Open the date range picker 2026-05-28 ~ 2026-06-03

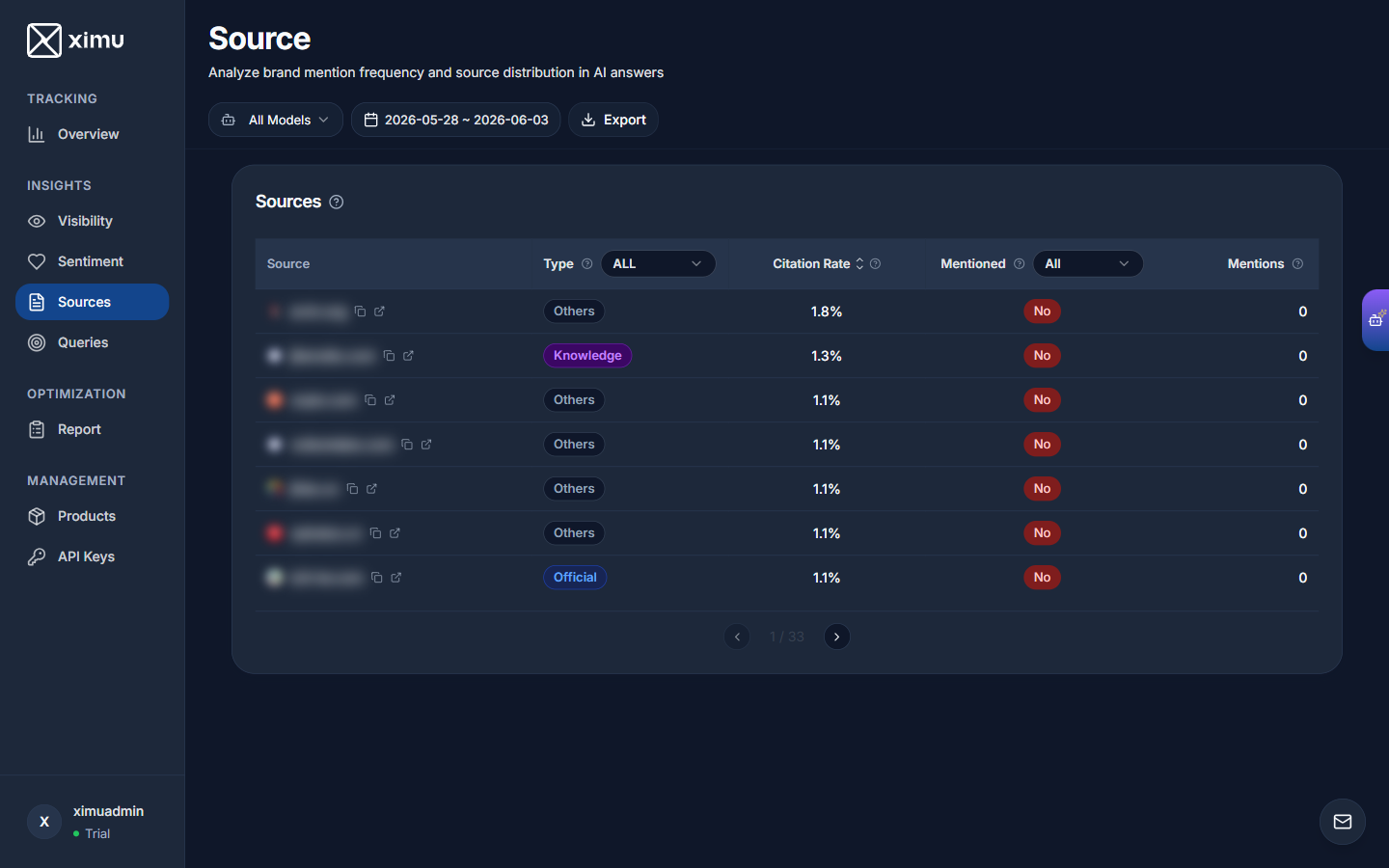[455, 120]
